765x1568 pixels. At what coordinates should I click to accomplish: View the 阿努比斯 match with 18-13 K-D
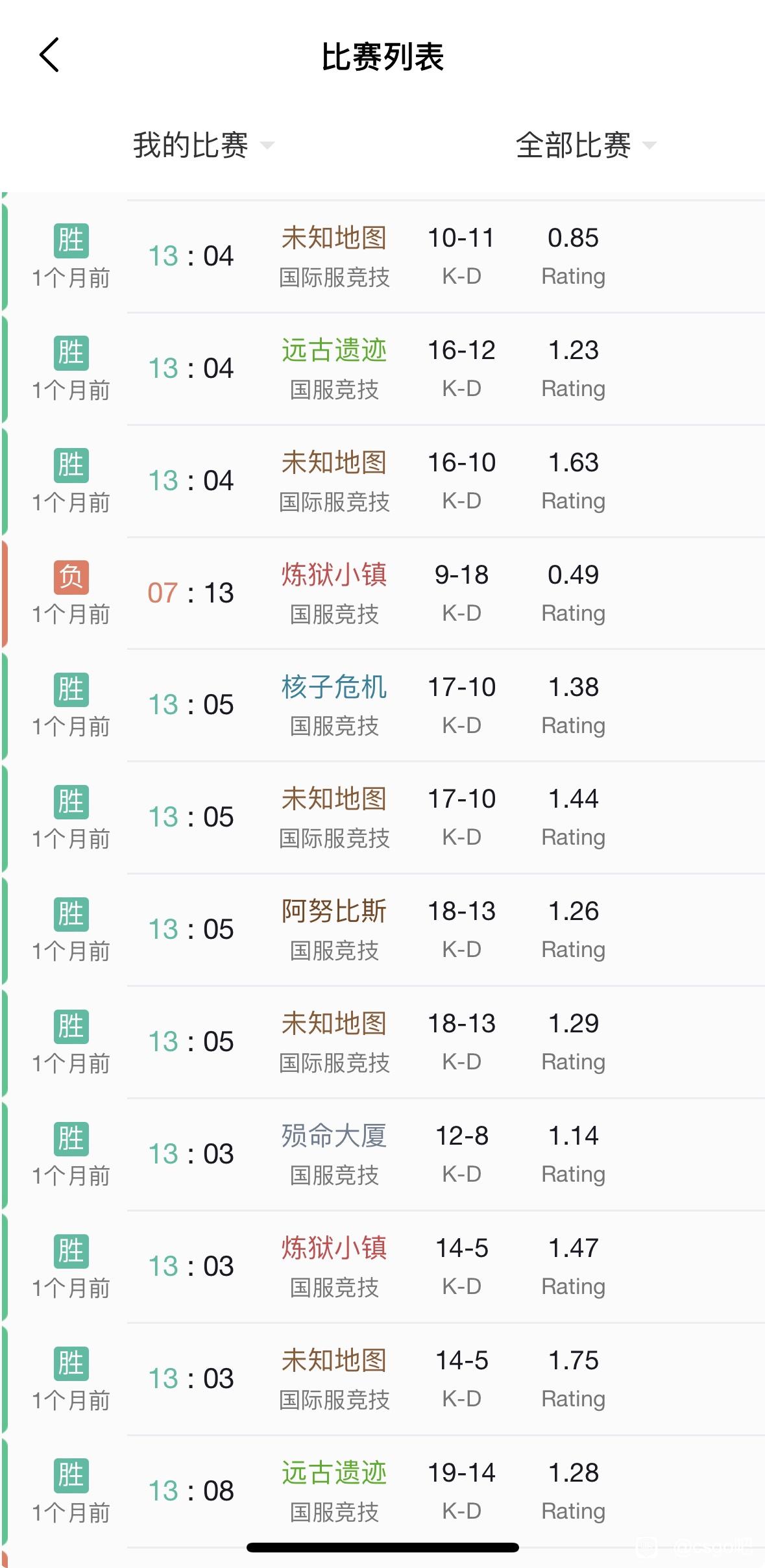(382, 930)
